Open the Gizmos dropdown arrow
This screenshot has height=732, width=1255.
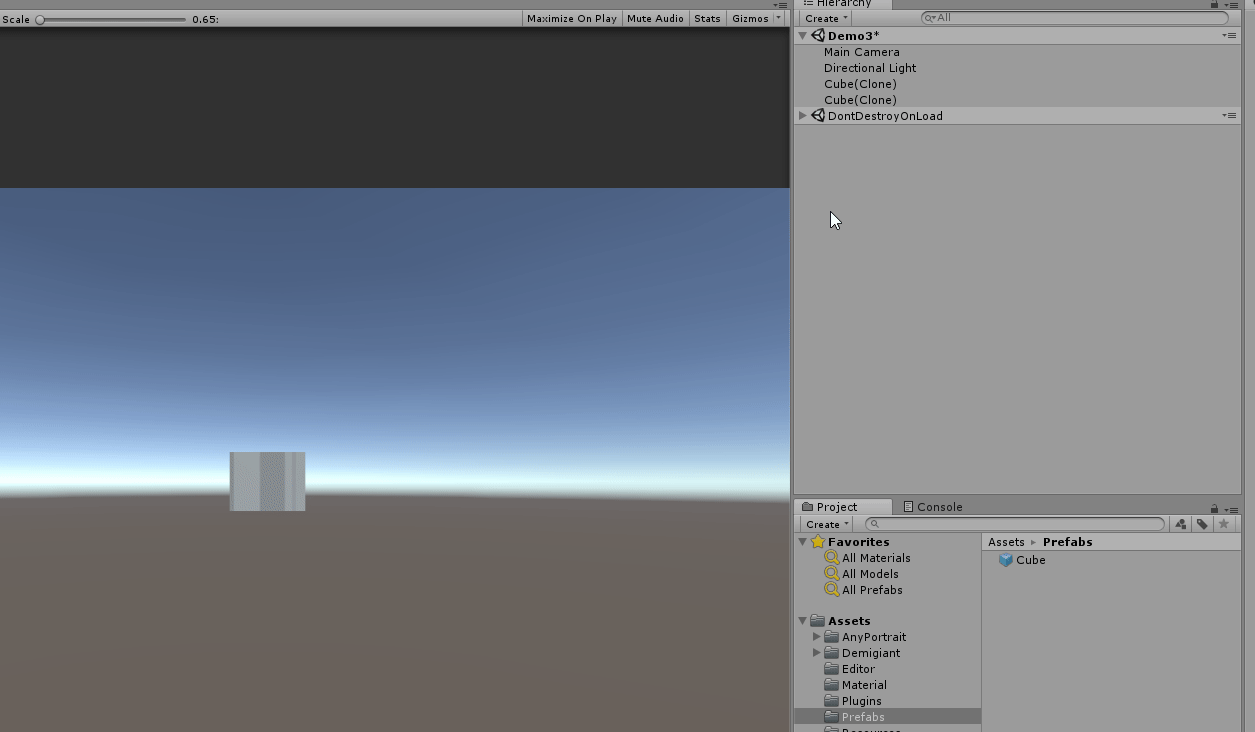[779, 18]
